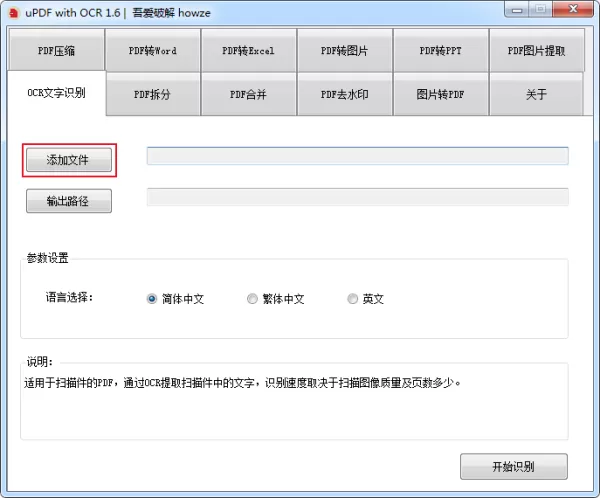
Task: Open the PDF压缩 tab
Action: (56, 50)
